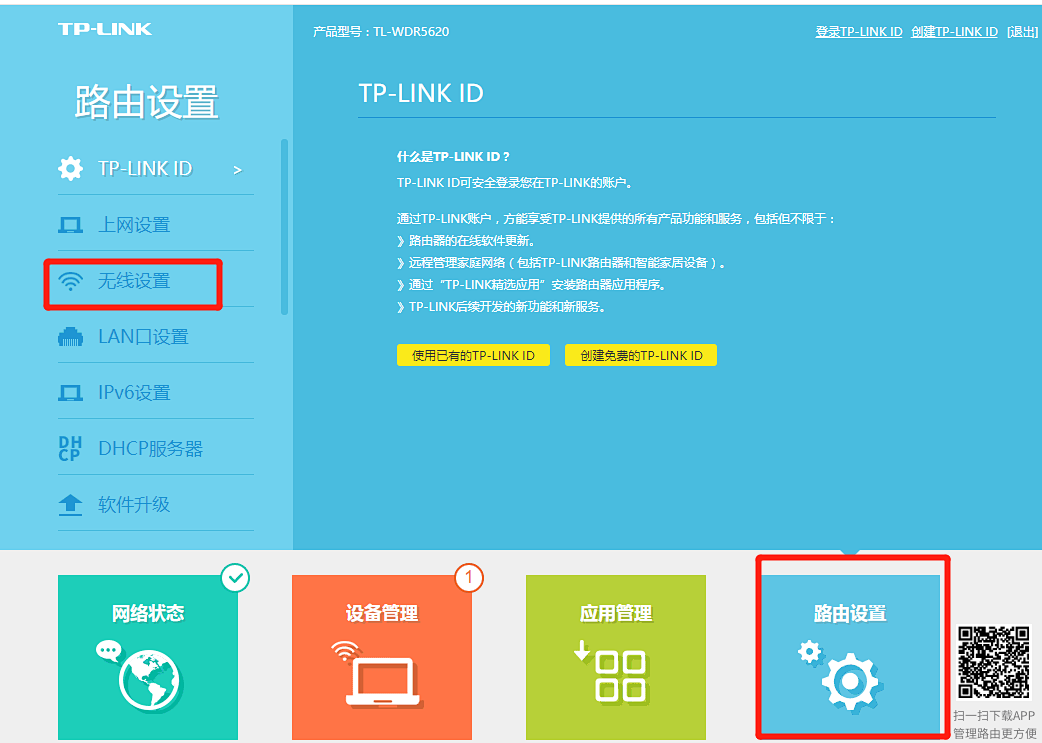Click the TP-LINK后续开发的新功能和新服务 line

point(501,307)
